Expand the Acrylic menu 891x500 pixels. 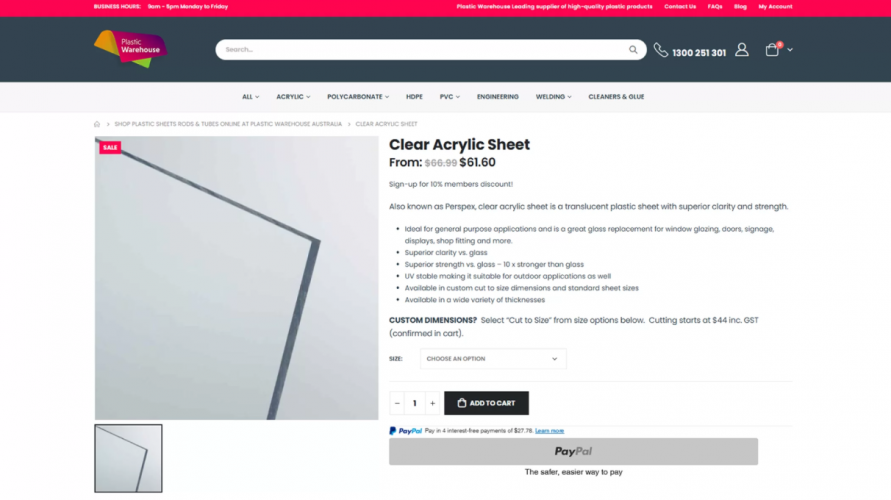(293, 97)
